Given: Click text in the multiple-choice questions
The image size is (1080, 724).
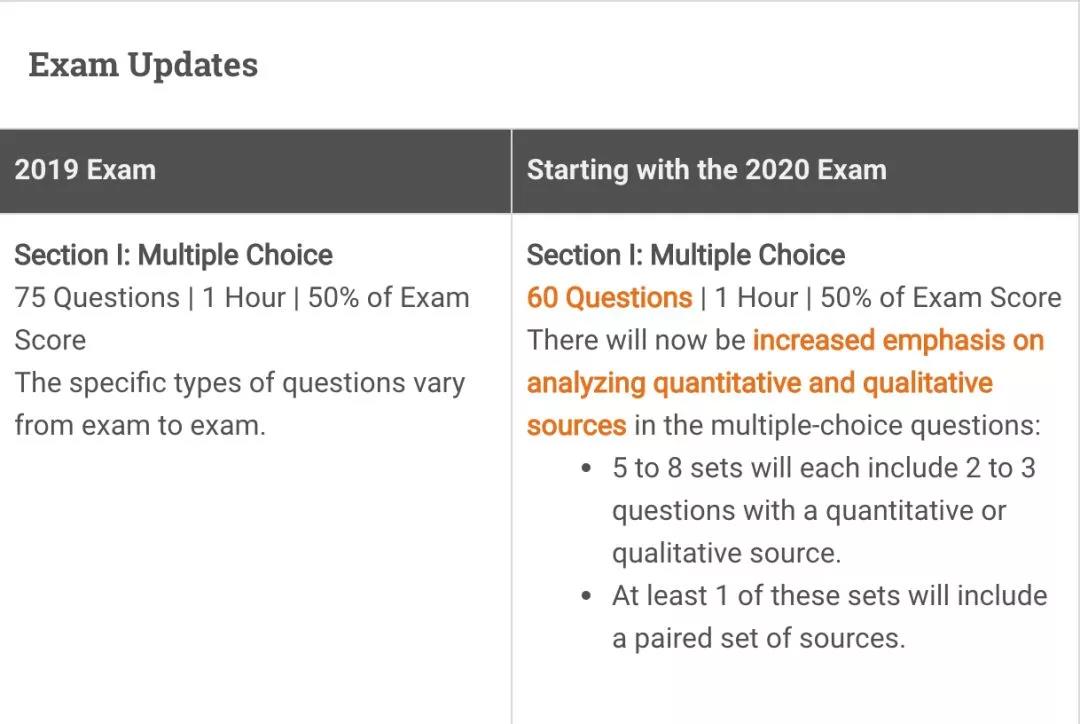Looking at the screenshot, I should point(838,426).
